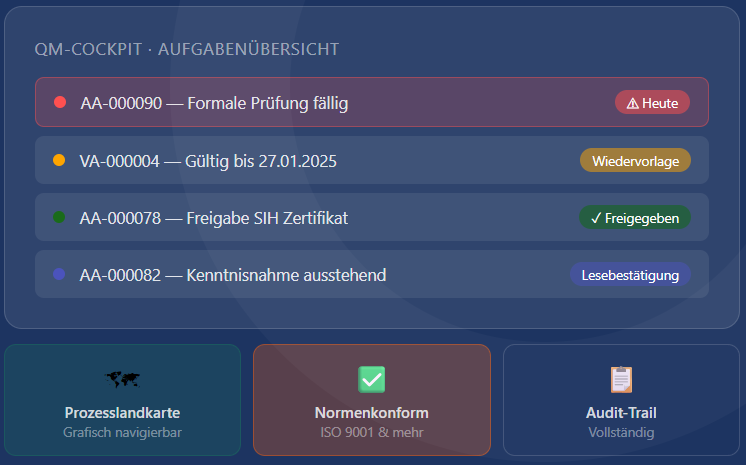Open the Prozesslandkarte card title
746x465 pixels.
pos(122,413)
